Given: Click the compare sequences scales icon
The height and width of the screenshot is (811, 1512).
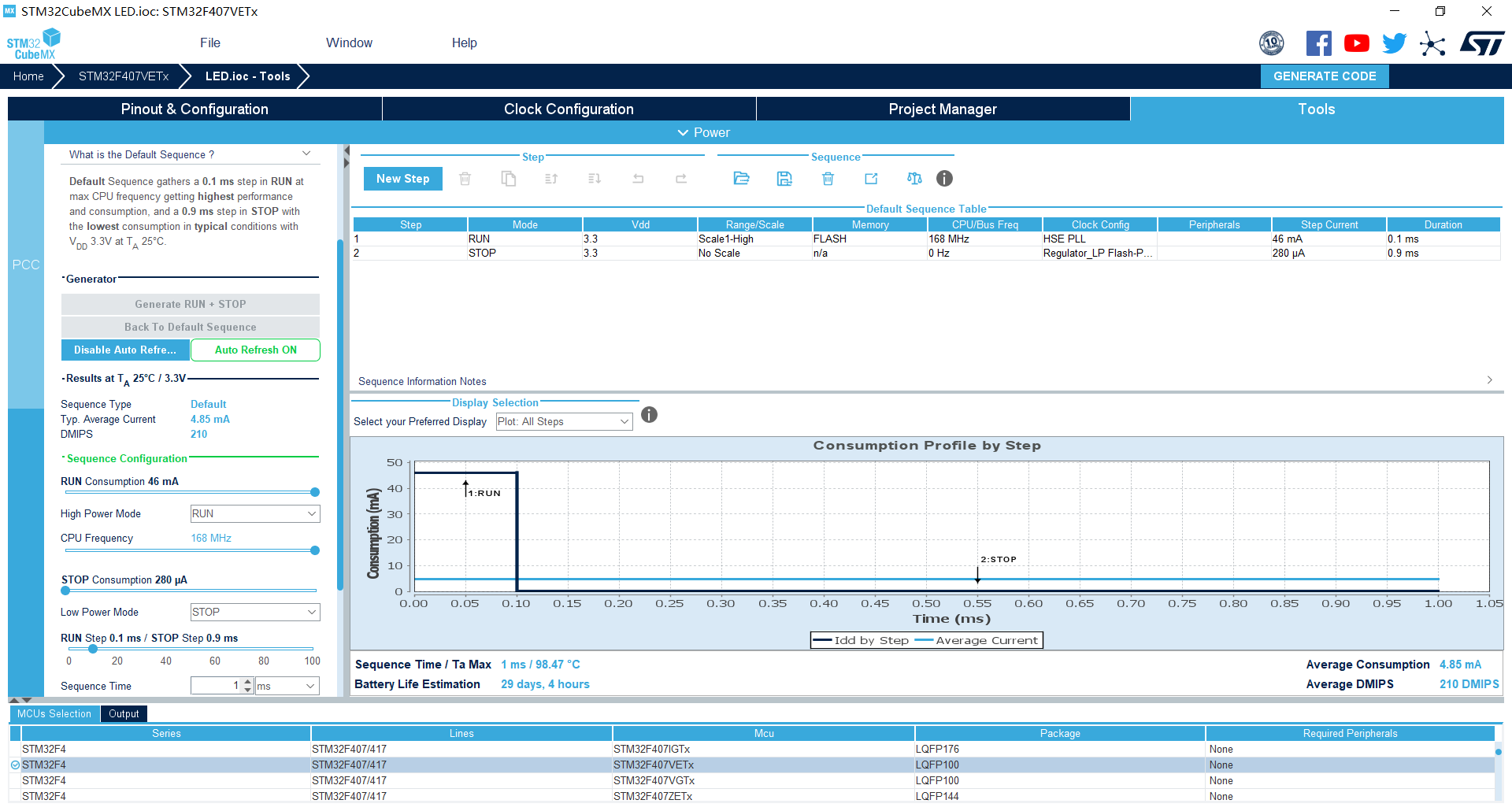Looking at the screenshot, I should [914, 179].
